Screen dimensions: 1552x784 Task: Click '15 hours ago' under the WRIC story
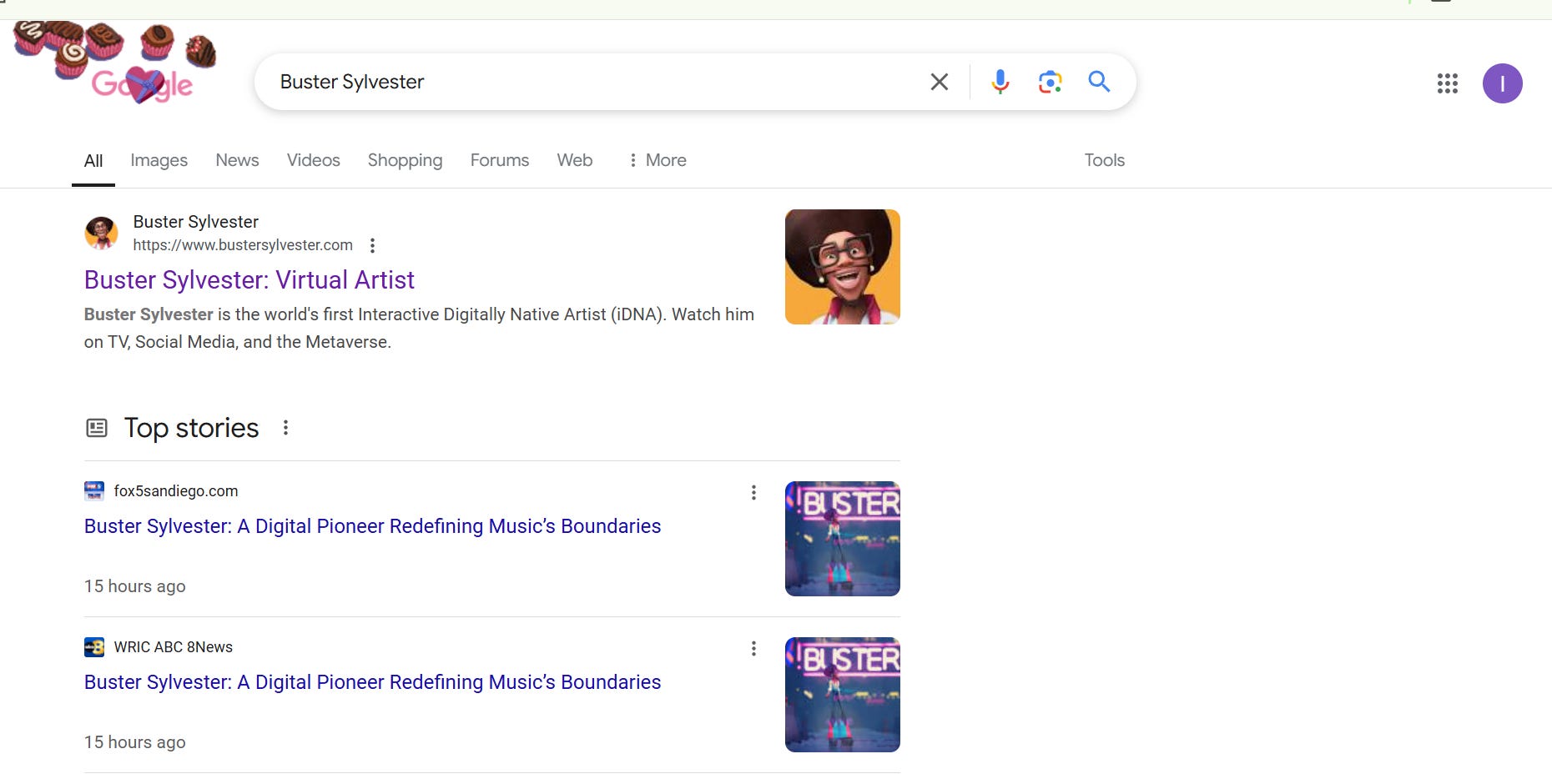point(134,742)
